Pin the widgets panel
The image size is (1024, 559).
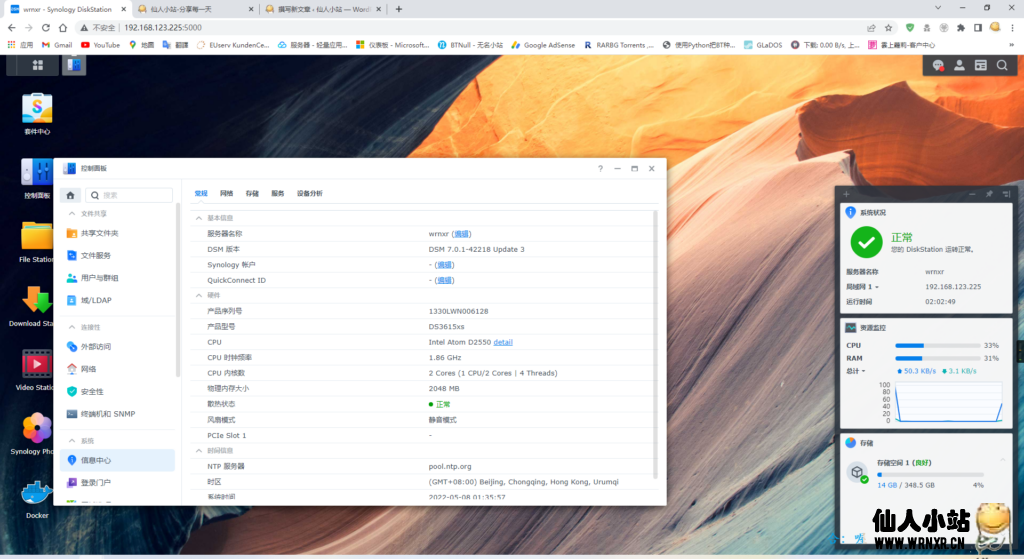tap(989, 193)
